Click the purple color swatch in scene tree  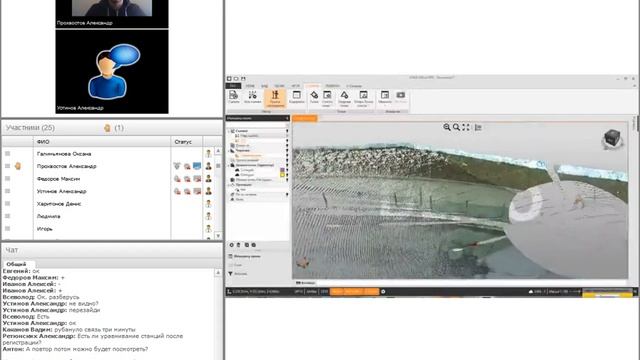point(282,170)
